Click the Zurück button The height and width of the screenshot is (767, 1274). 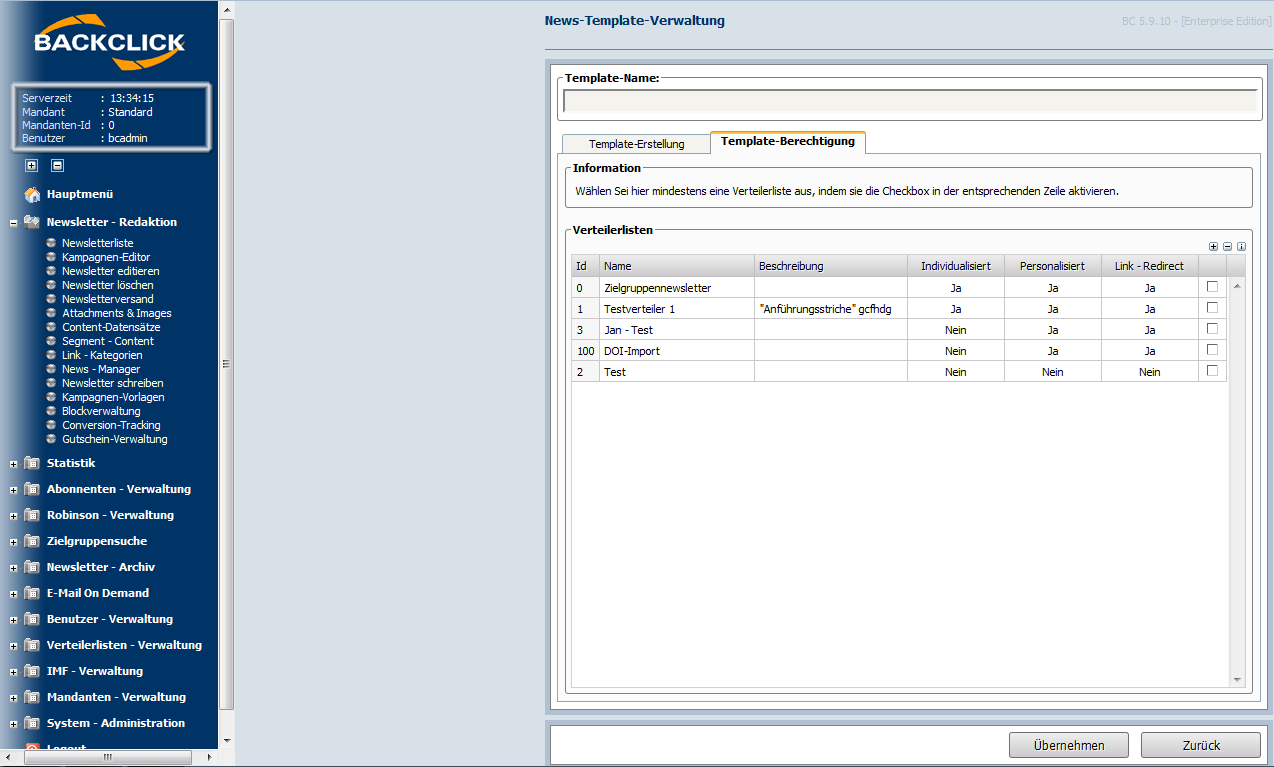click(x=1201, y=745)
